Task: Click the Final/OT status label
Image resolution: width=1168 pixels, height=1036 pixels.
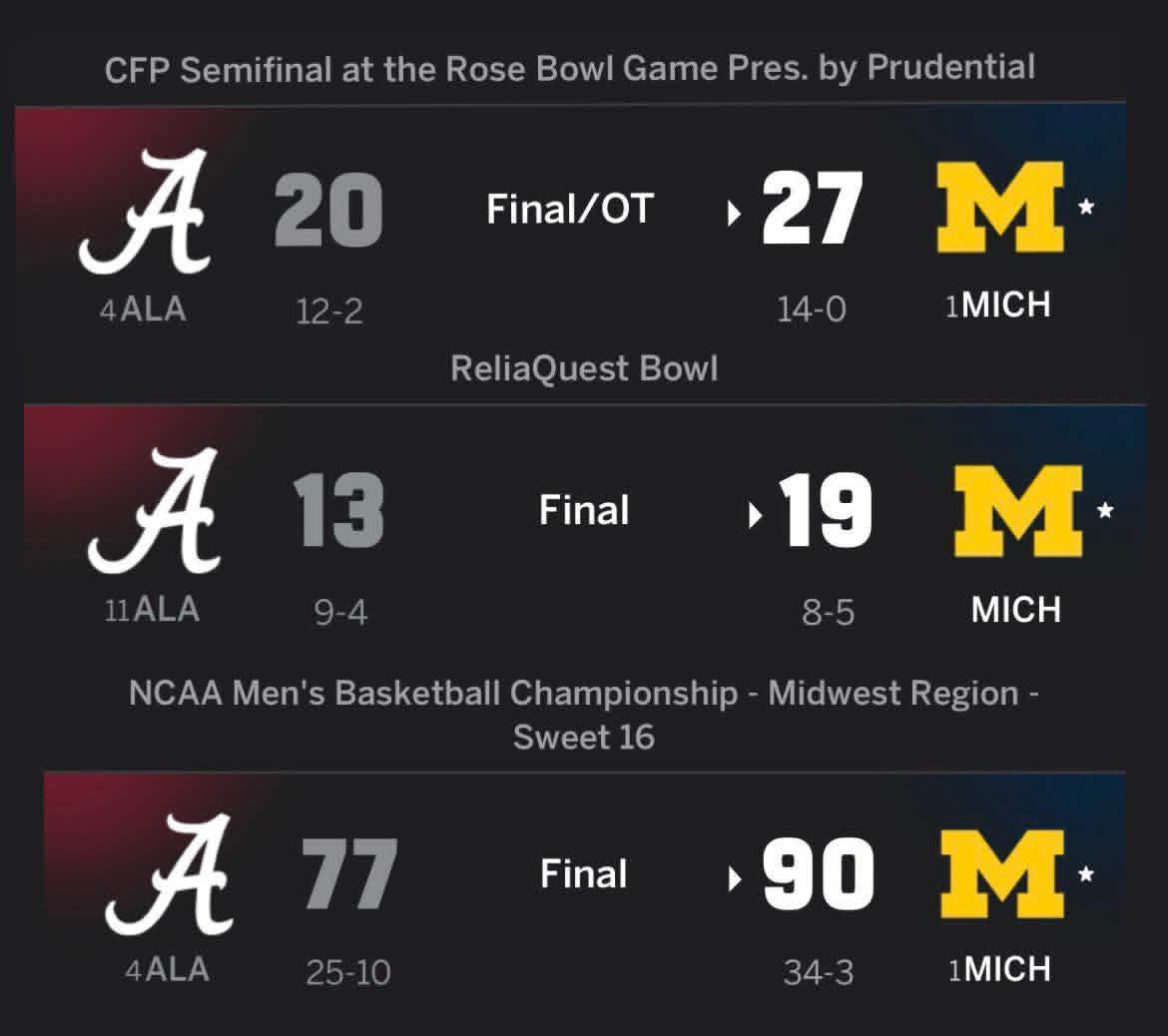Action: point(569,210)
